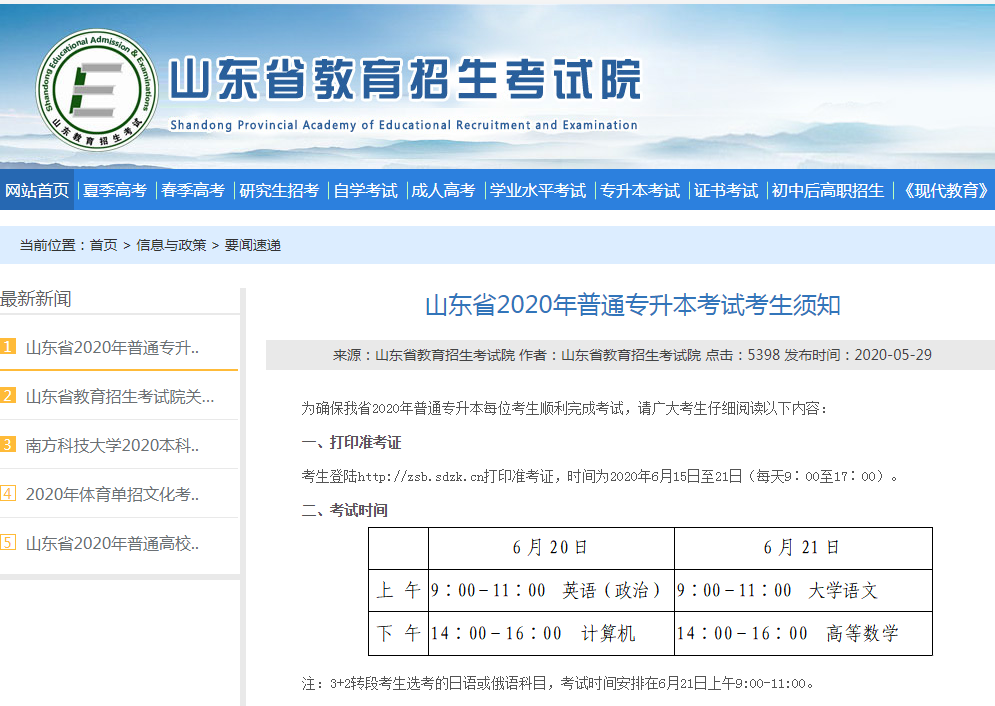Click the site title 山东省教育招生考试院
This screenshot has height=706, width=995.
pyautogui.click(x=405, y=79)
